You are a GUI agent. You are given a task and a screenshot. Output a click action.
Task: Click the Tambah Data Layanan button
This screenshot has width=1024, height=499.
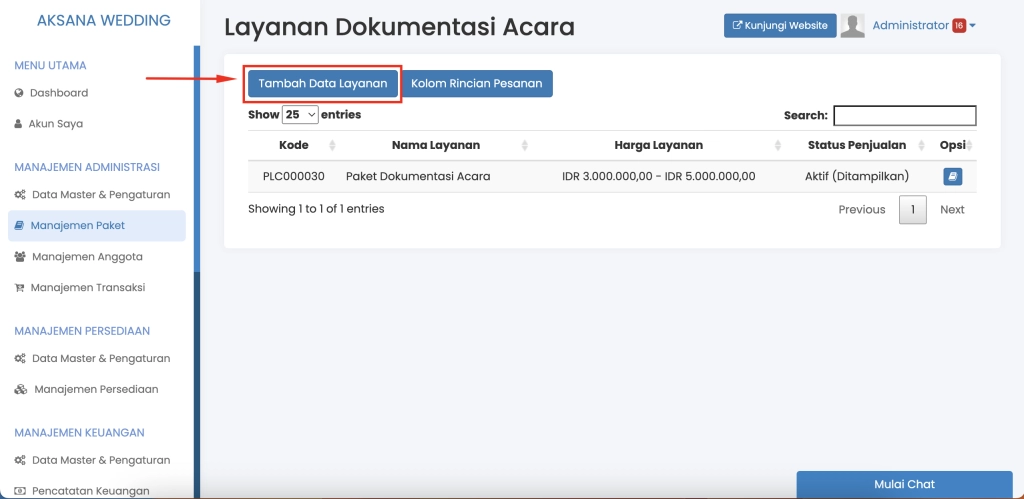[323, 84]
